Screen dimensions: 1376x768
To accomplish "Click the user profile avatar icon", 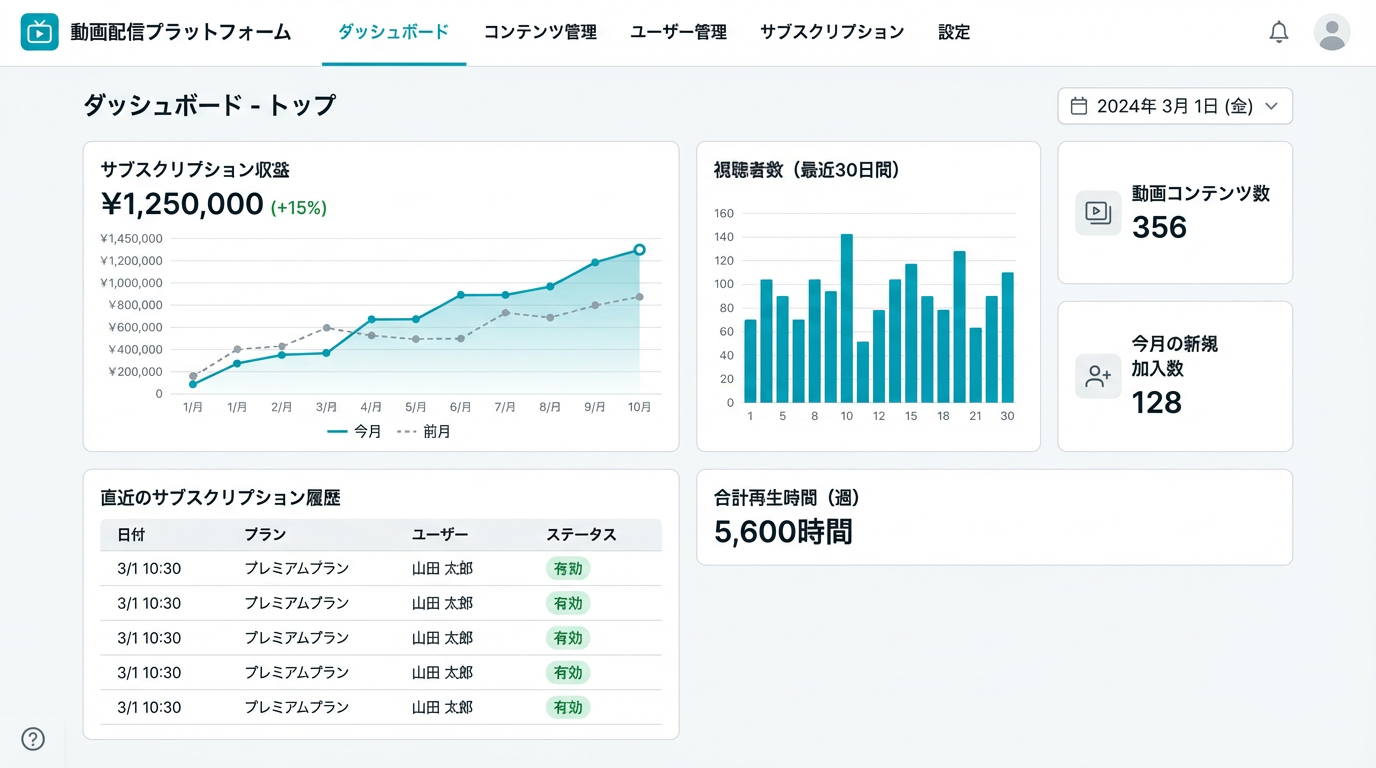I will pos(1331,31).
